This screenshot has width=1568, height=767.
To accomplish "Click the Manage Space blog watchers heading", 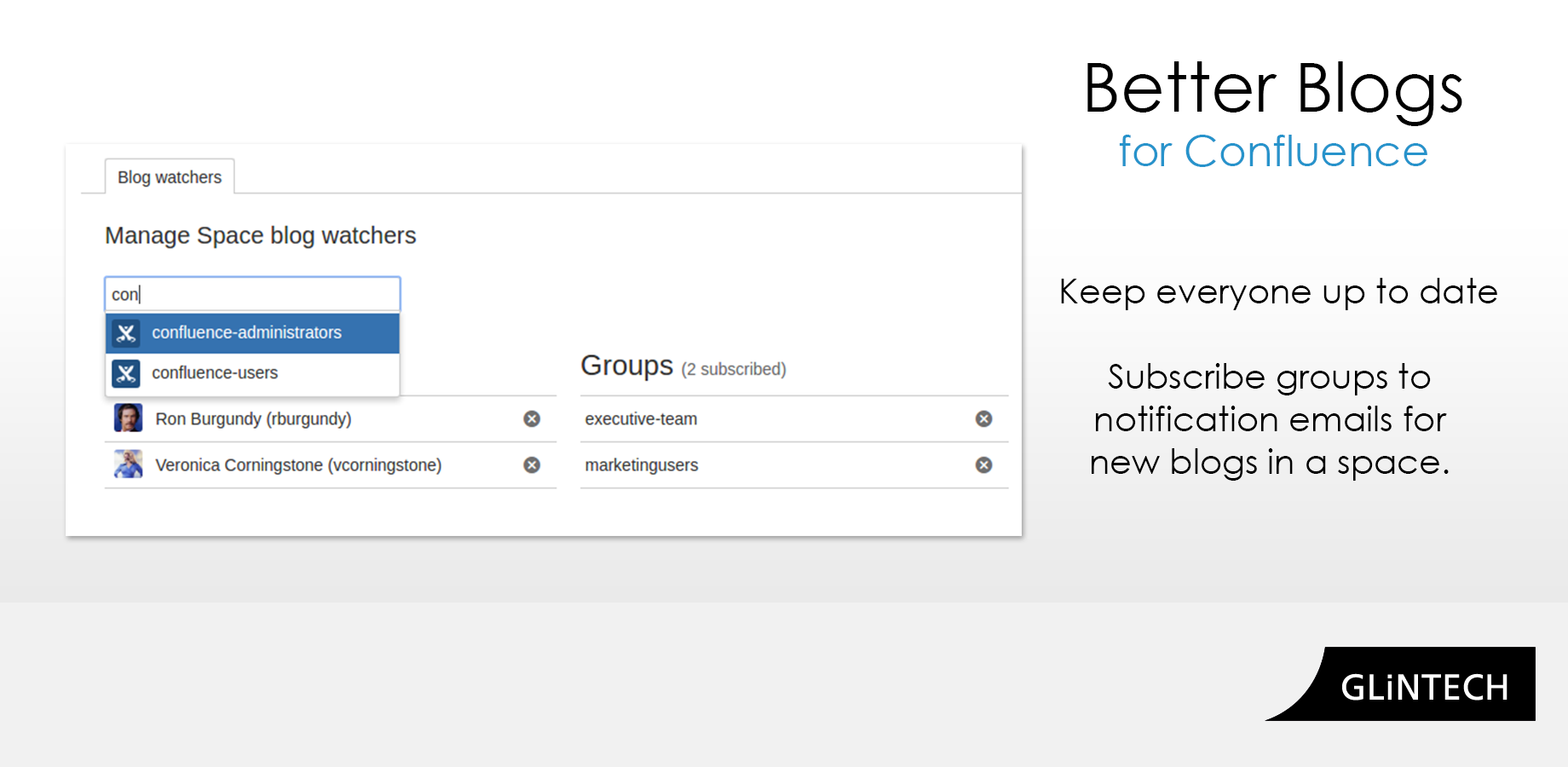I will coord(260,235).
